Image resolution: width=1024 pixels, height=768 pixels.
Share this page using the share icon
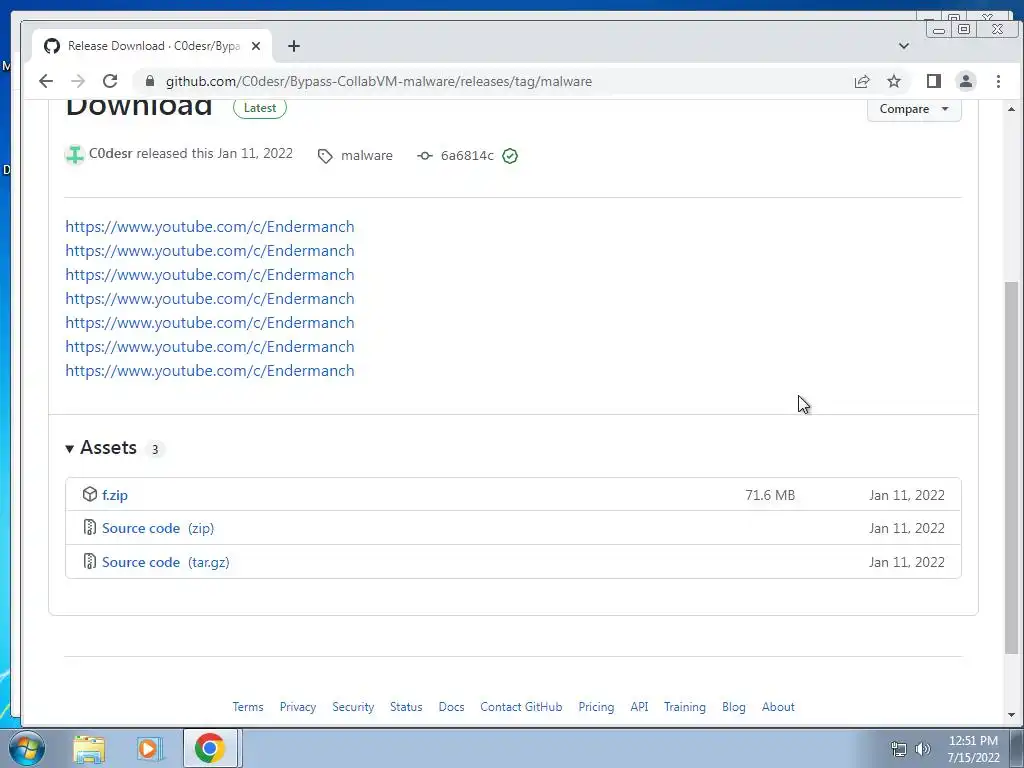(862, 81)
